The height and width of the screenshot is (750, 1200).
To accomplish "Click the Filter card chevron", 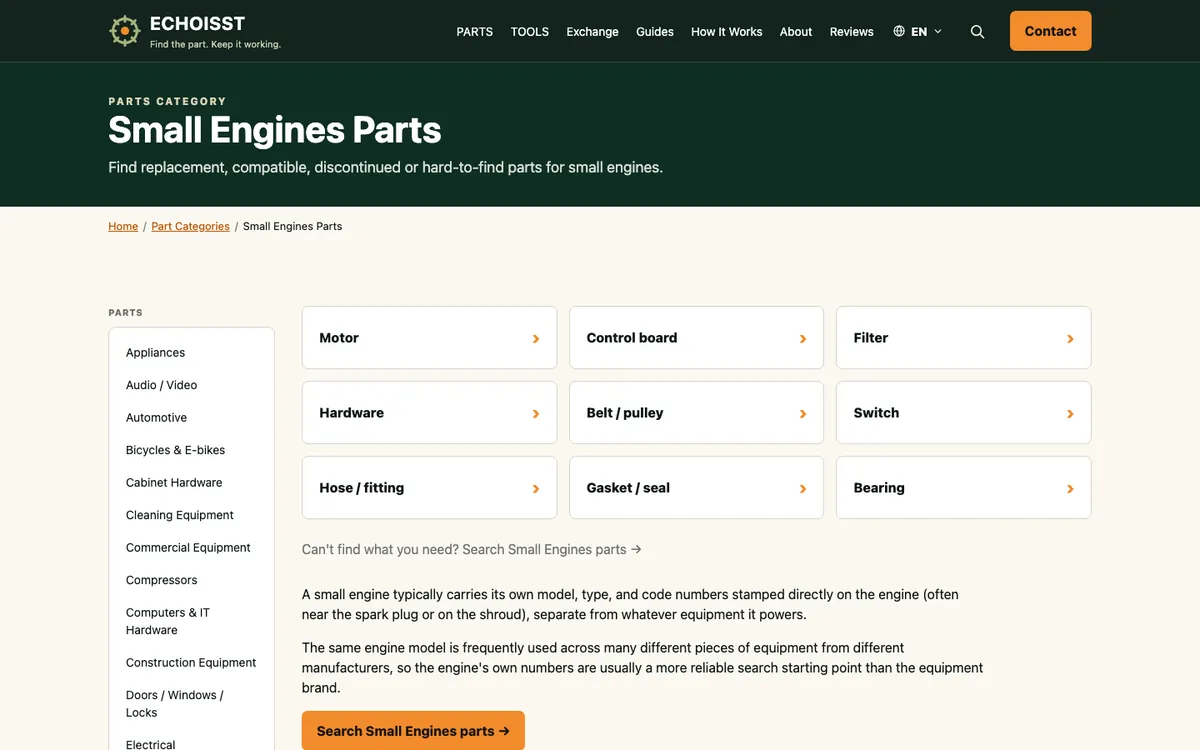I will click(1070, 339).
